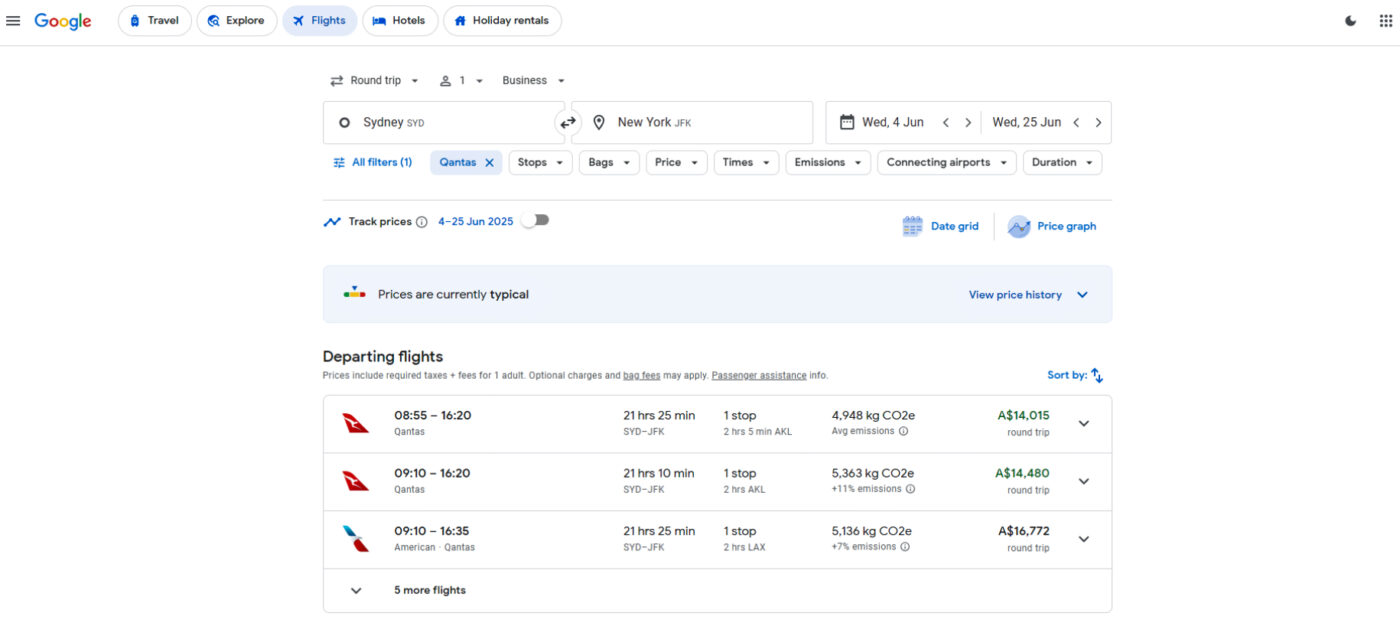
Task: Click the calendar icon in departure date
Action: [847, 122]
